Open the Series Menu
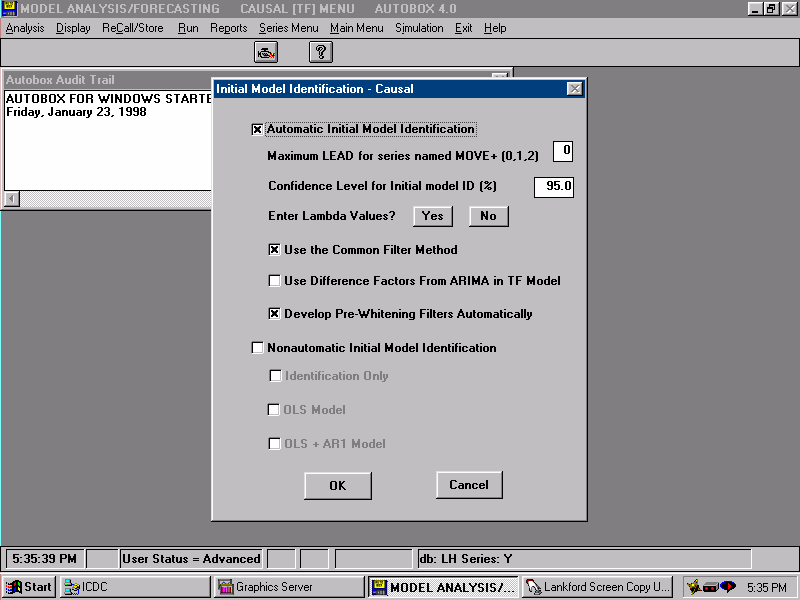Screen dimensions: 800x600 point(288,28)
